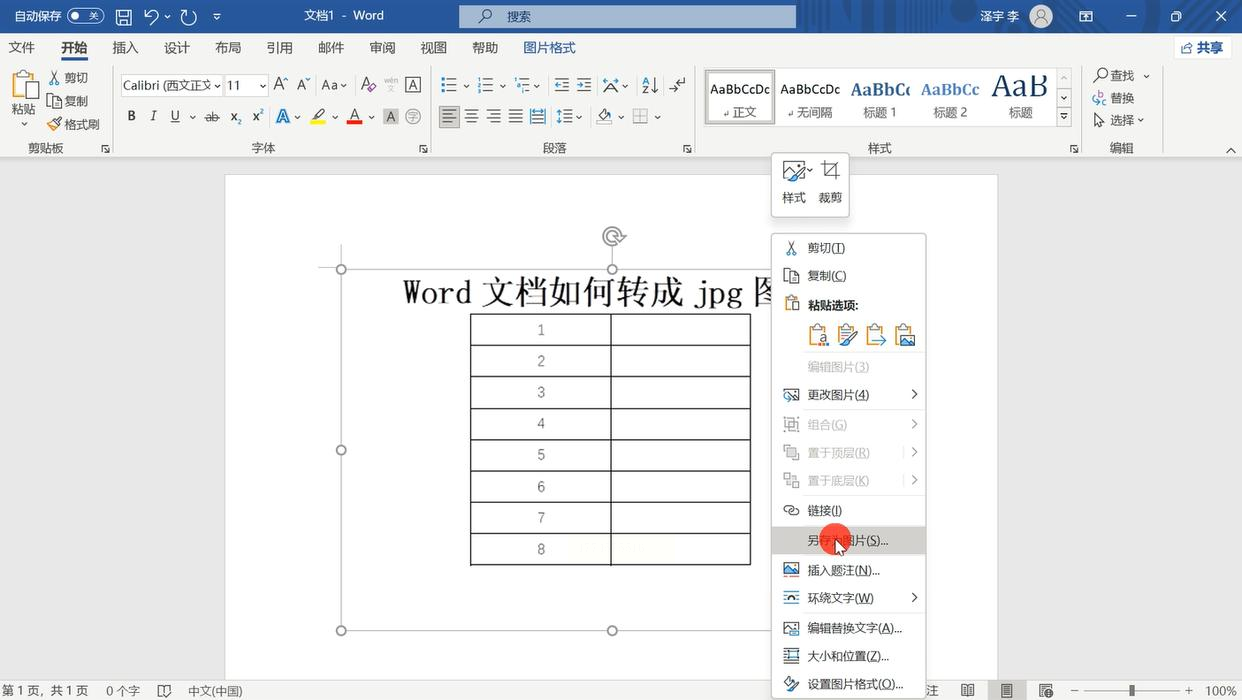Click the 格式刷 format painter
1242x700 pixels.
pos(73,124)
